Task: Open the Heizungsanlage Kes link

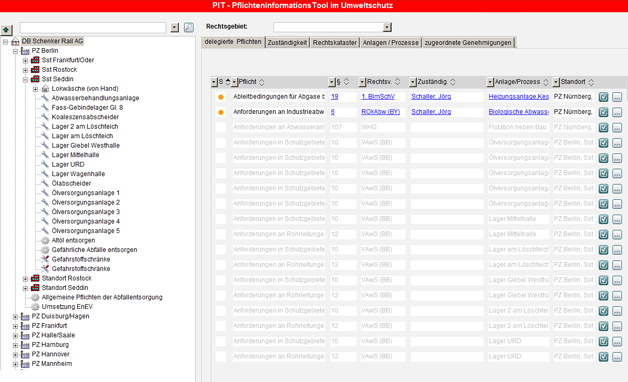Action: point(519,97)
